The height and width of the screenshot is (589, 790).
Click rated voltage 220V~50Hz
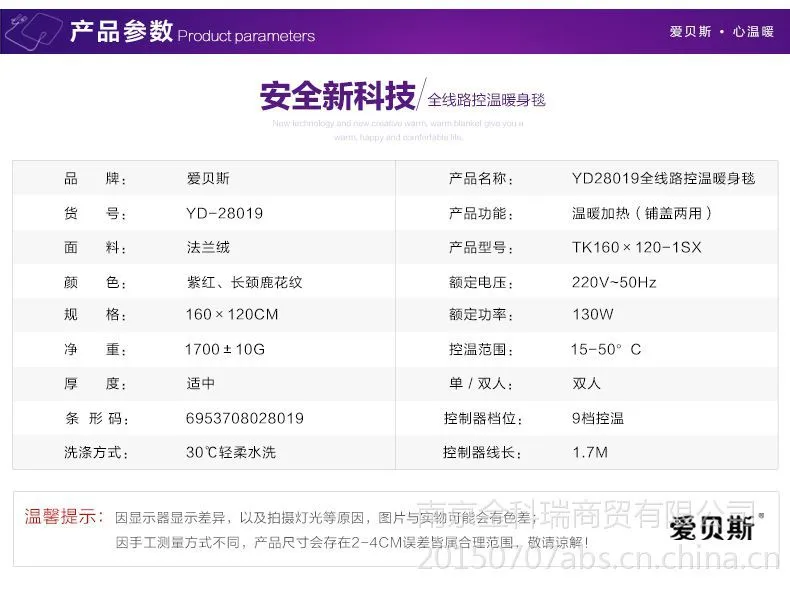(x=614, y=282)
